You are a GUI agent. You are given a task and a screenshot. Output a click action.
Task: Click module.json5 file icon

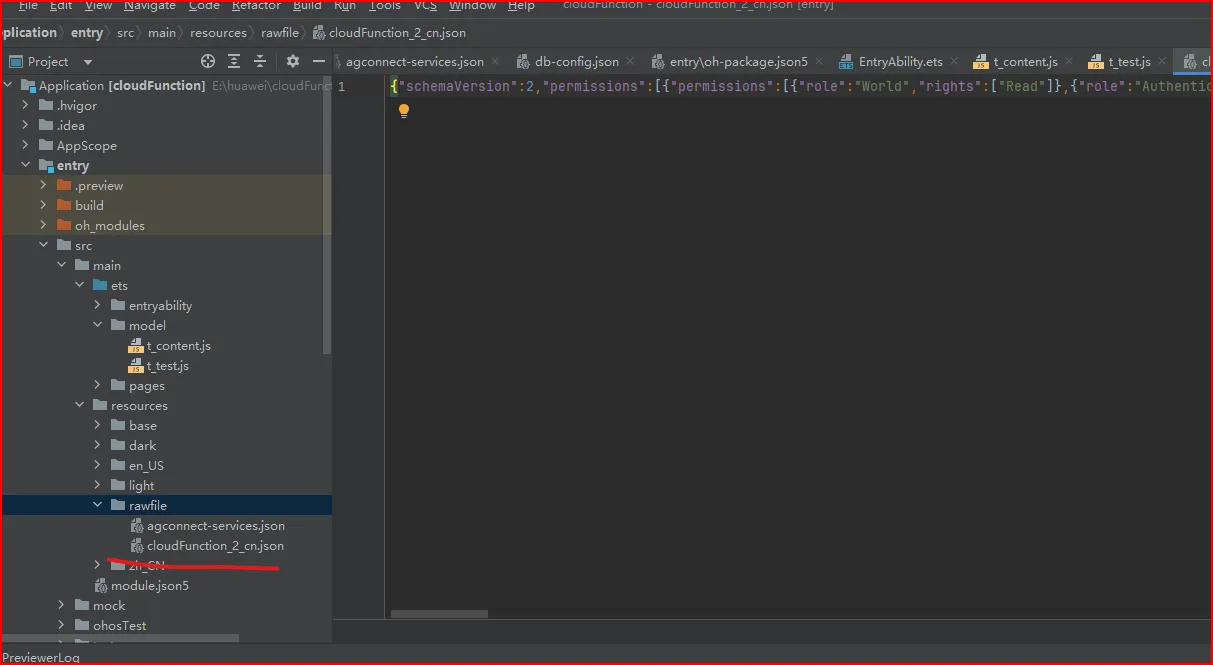(x=100, y=586)
